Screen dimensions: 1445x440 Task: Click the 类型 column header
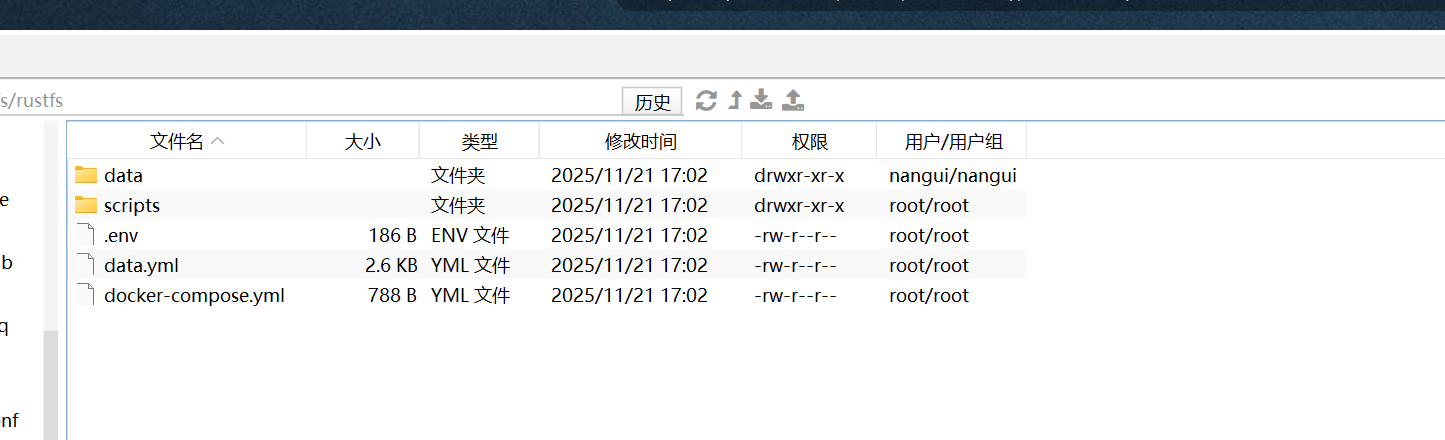(x=479, y=142)
